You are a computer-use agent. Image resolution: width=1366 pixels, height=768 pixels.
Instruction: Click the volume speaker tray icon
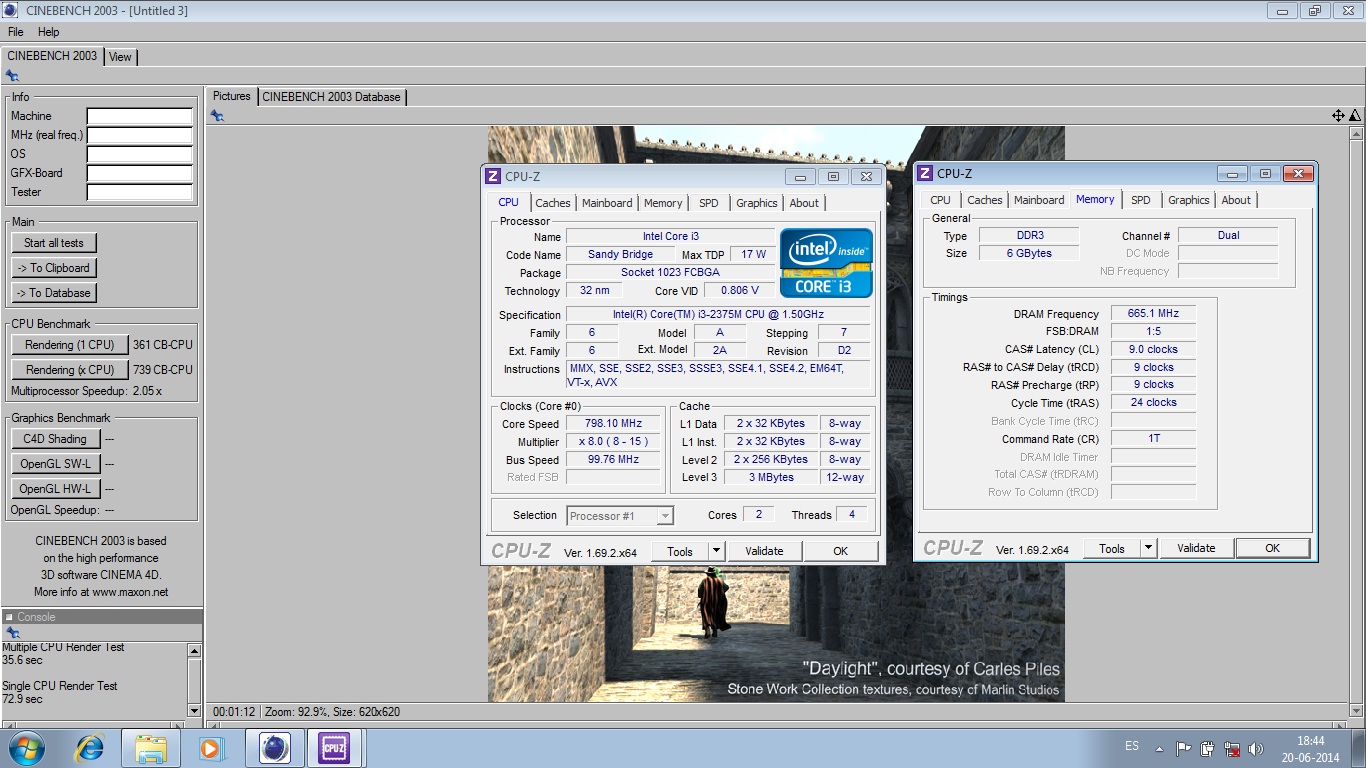point(1256,748)
